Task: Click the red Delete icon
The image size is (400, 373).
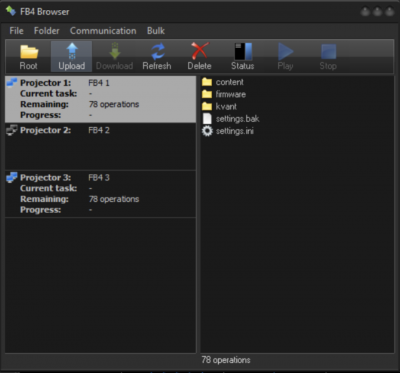Action: click(200, 51)
